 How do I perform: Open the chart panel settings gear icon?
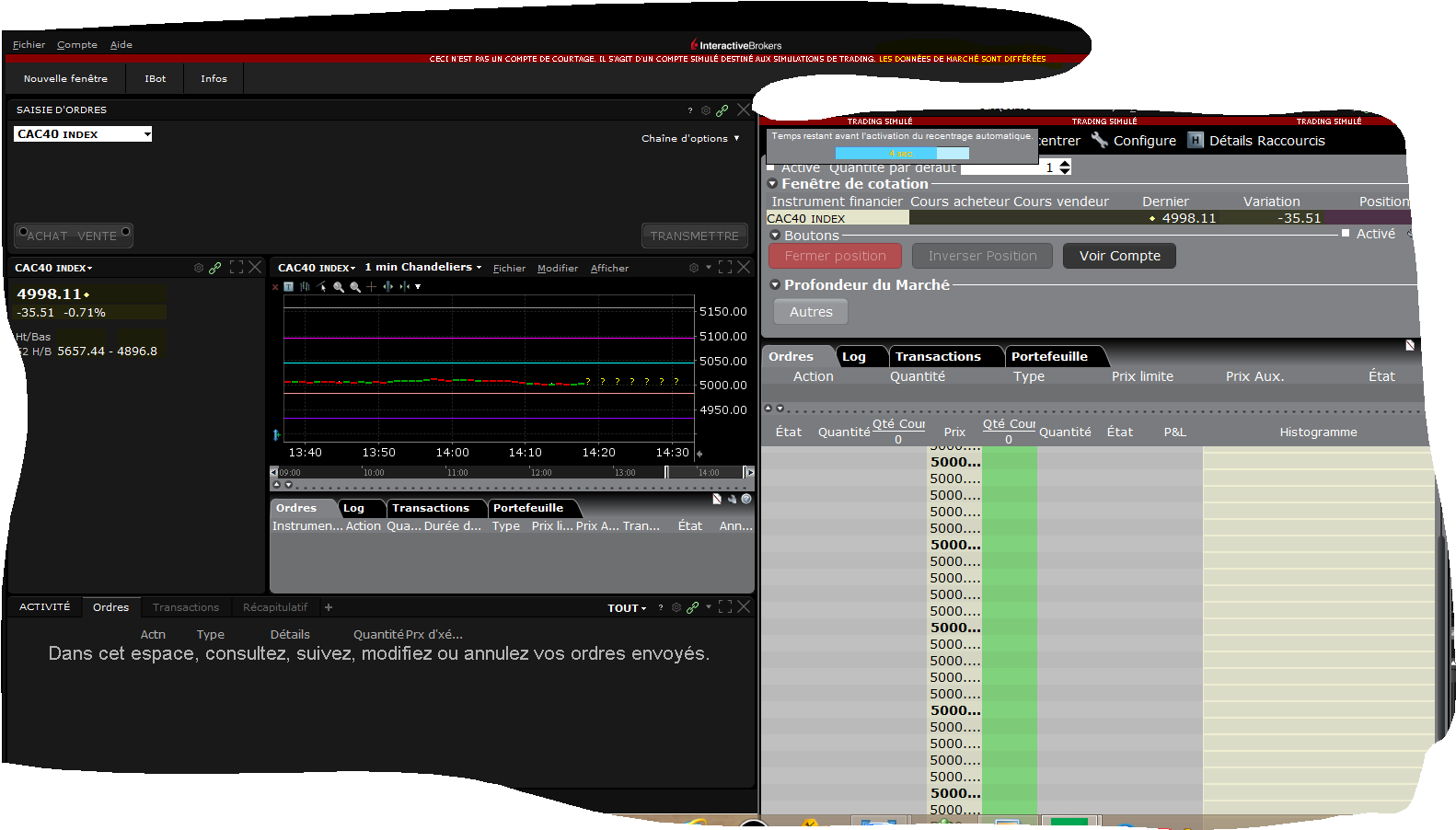694,268
